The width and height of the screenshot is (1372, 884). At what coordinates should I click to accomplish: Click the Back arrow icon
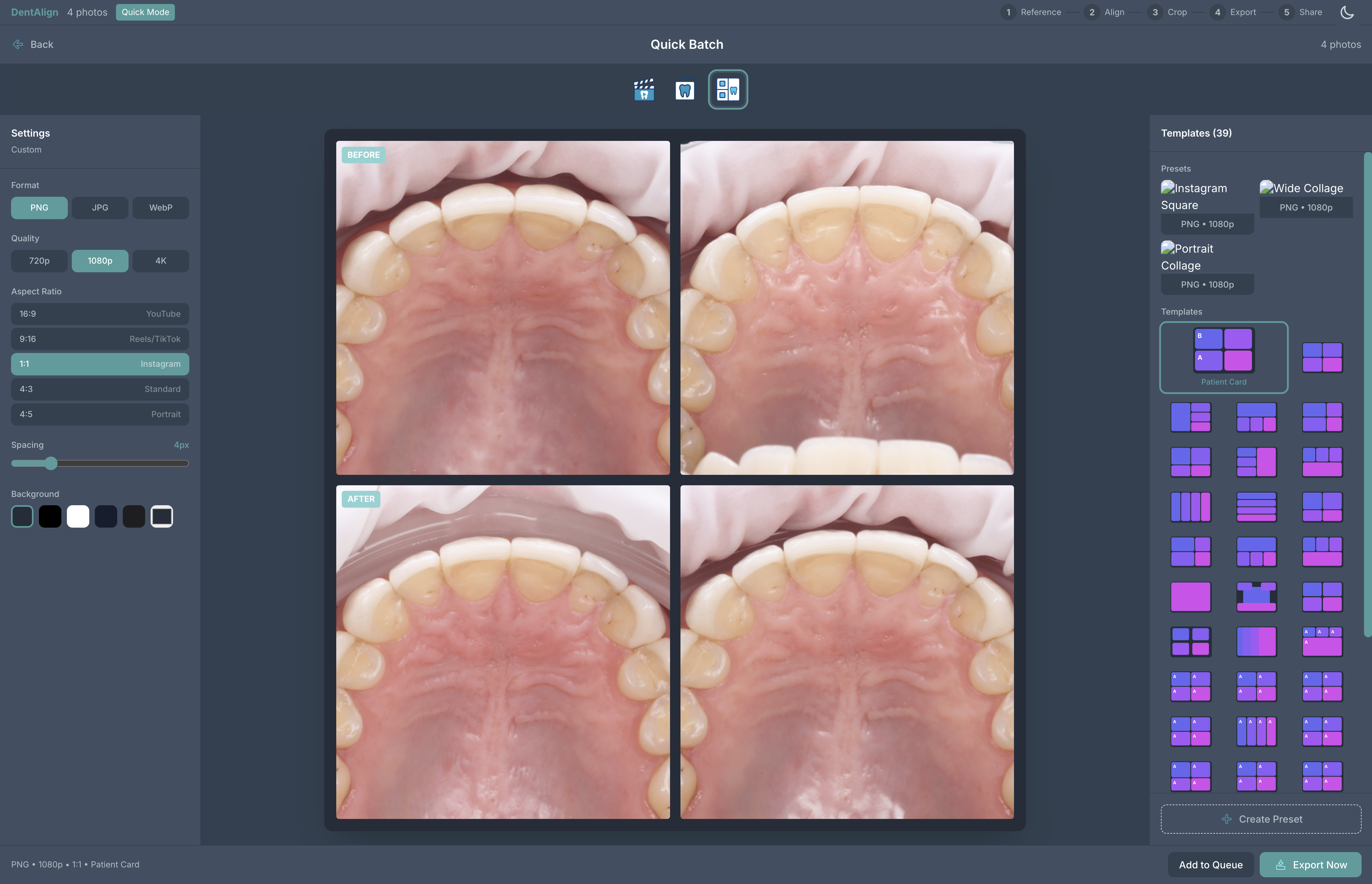[x=18, y=44]
